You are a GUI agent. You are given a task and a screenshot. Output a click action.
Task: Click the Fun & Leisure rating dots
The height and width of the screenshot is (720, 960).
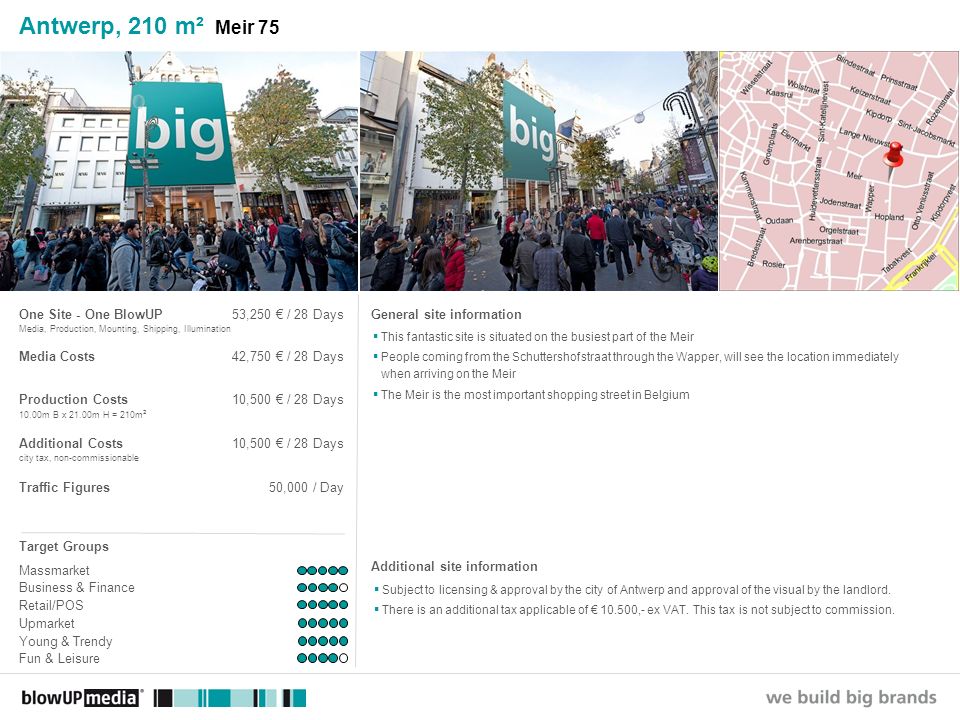(323, 658)
